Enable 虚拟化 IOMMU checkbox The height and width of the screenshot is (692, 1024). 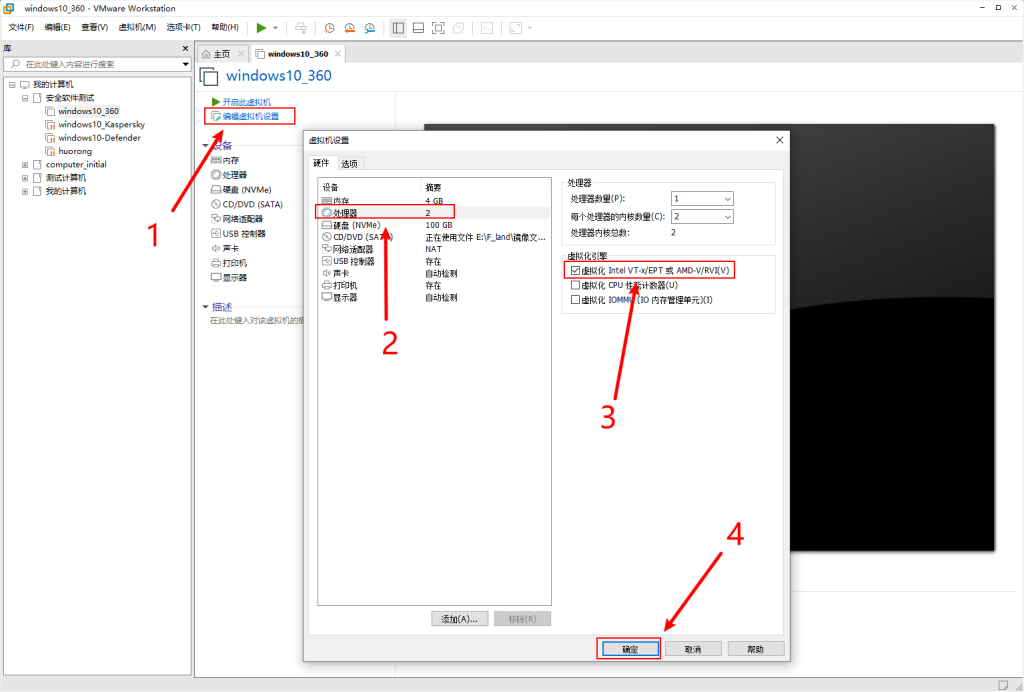tap(575, 300)
